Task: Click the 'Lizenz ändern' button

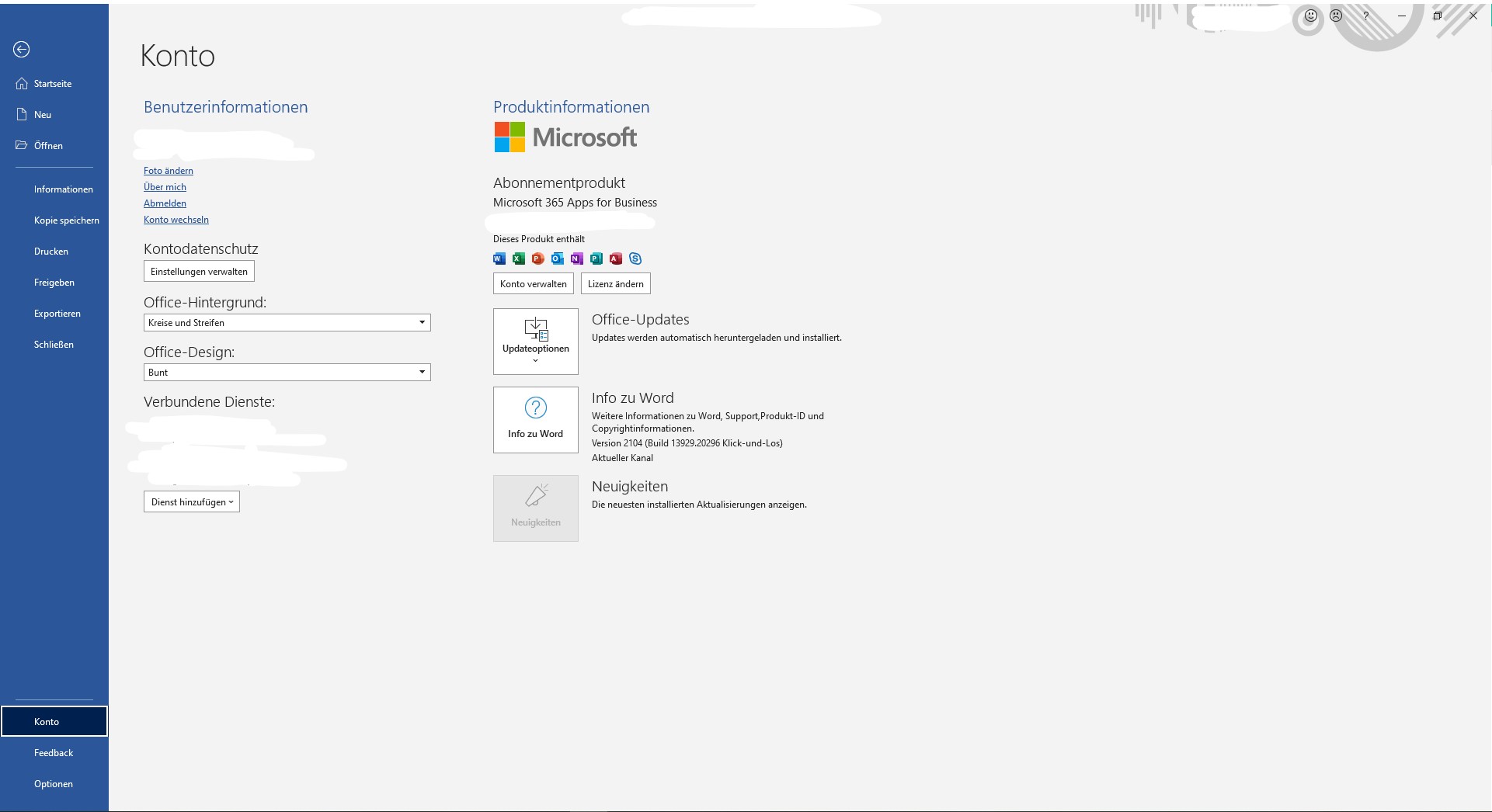Action: coord(615,283)
